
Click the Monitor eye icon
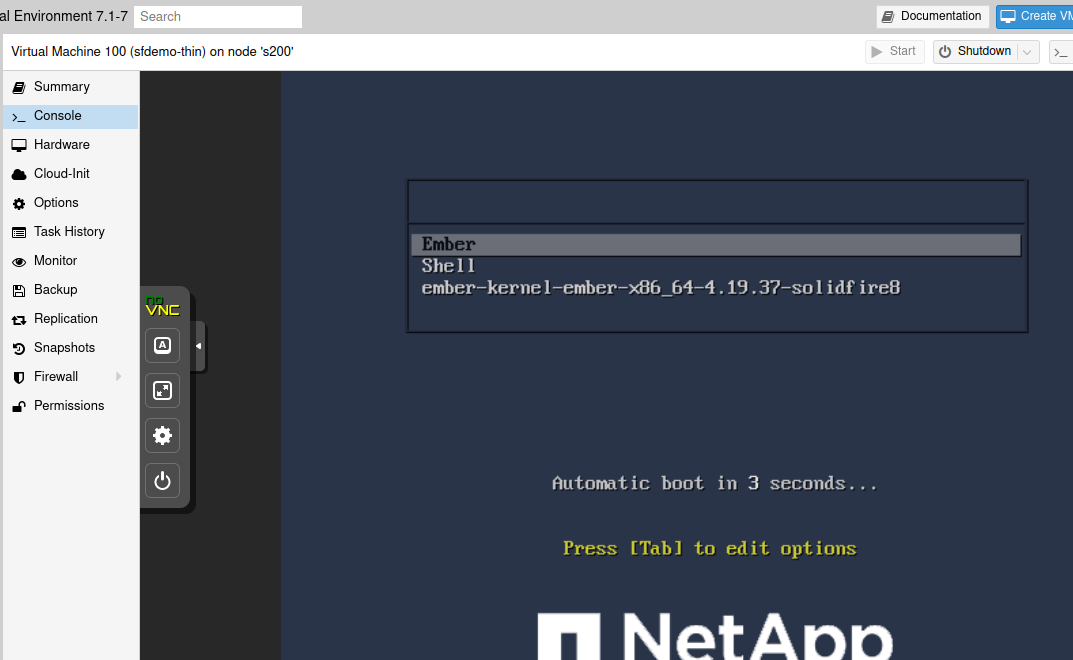(19, 262)
